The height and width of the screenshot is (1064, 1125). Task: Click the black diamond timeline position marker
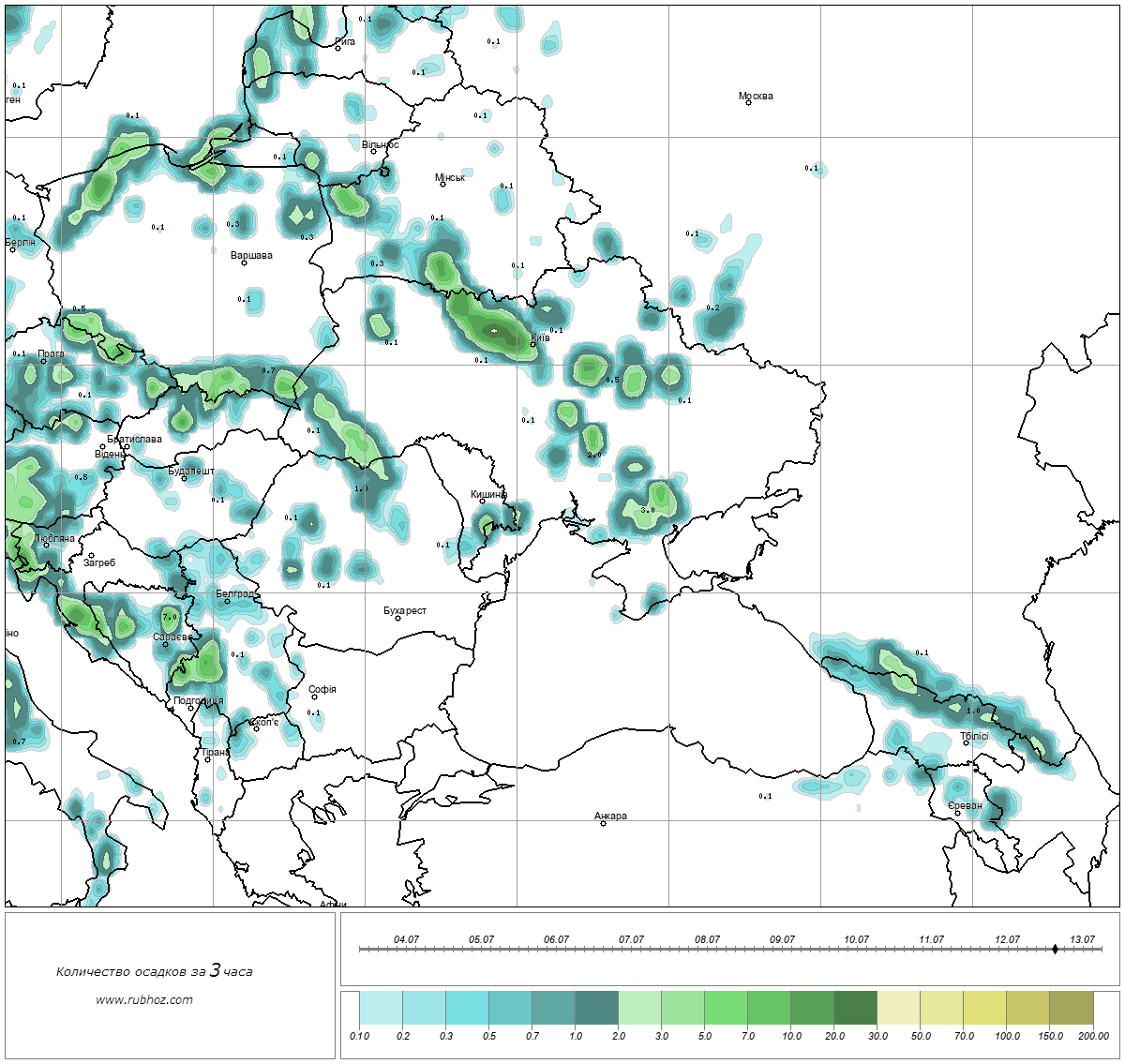pos(1055,950)
